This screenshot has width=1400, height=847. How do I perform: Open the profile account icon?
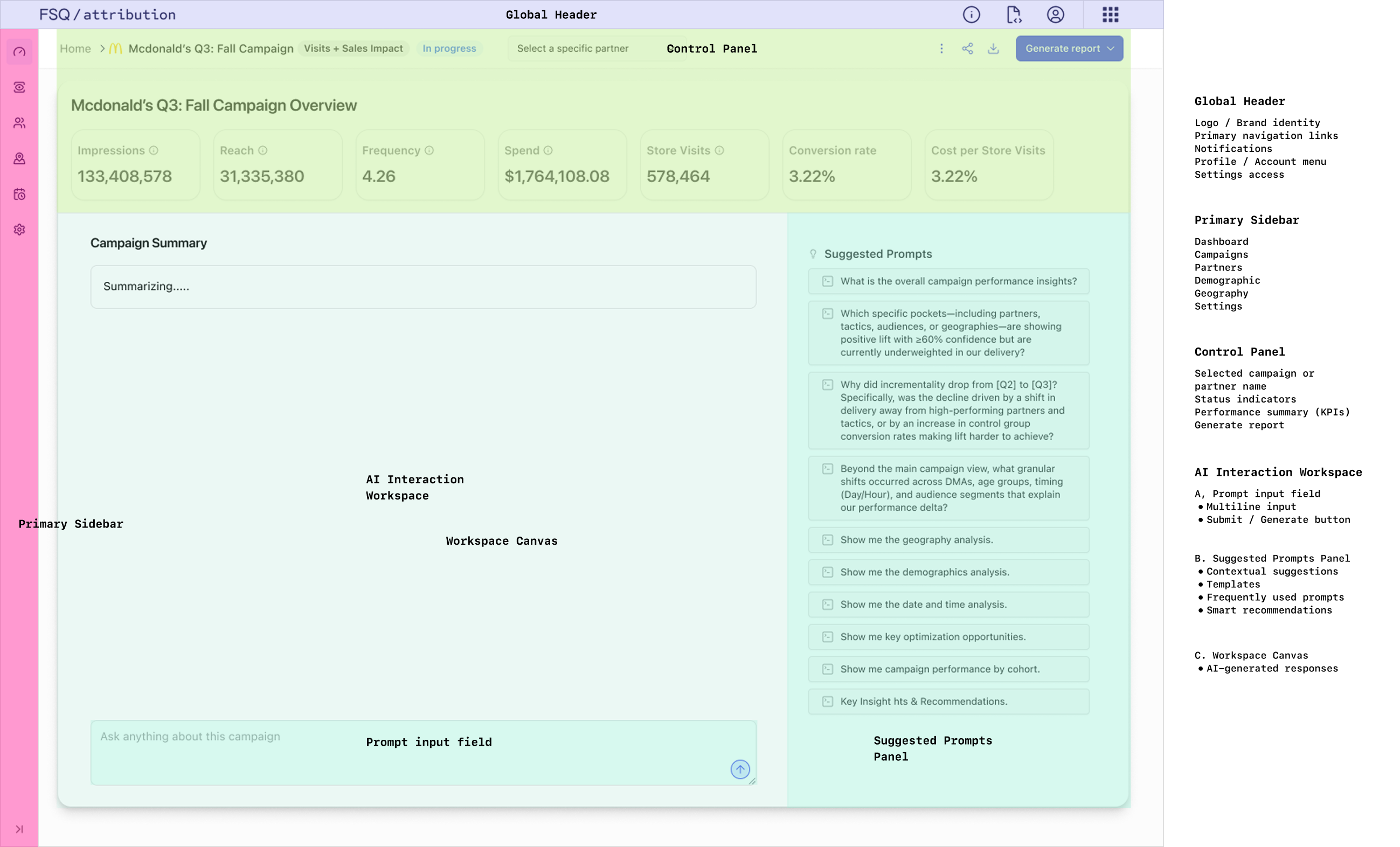(1055, 15)
